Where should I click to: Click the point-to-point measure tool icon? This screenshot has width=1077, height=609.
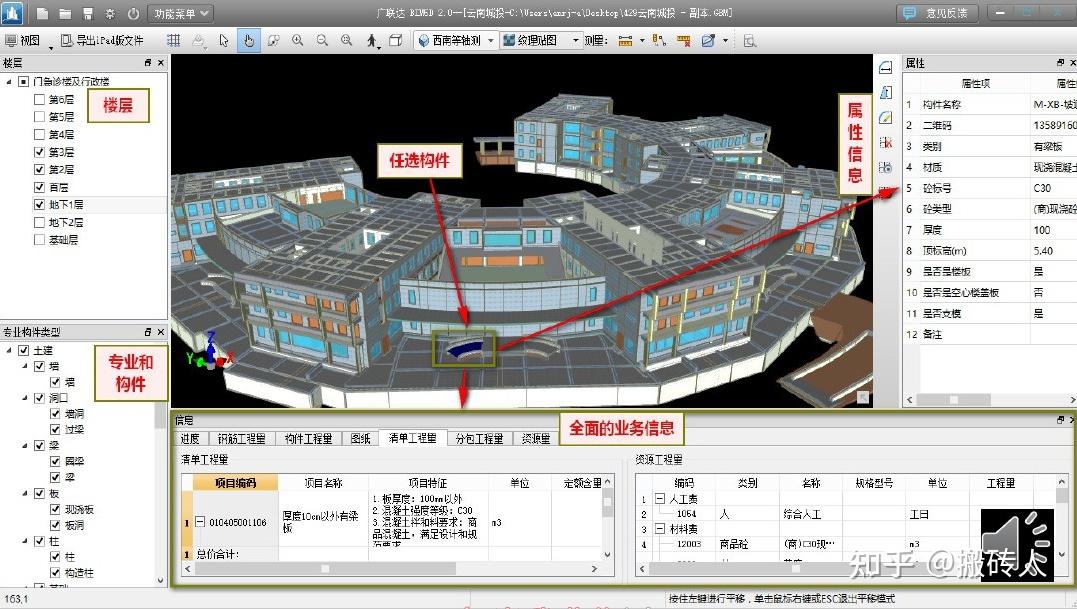[x=659, y=41]
